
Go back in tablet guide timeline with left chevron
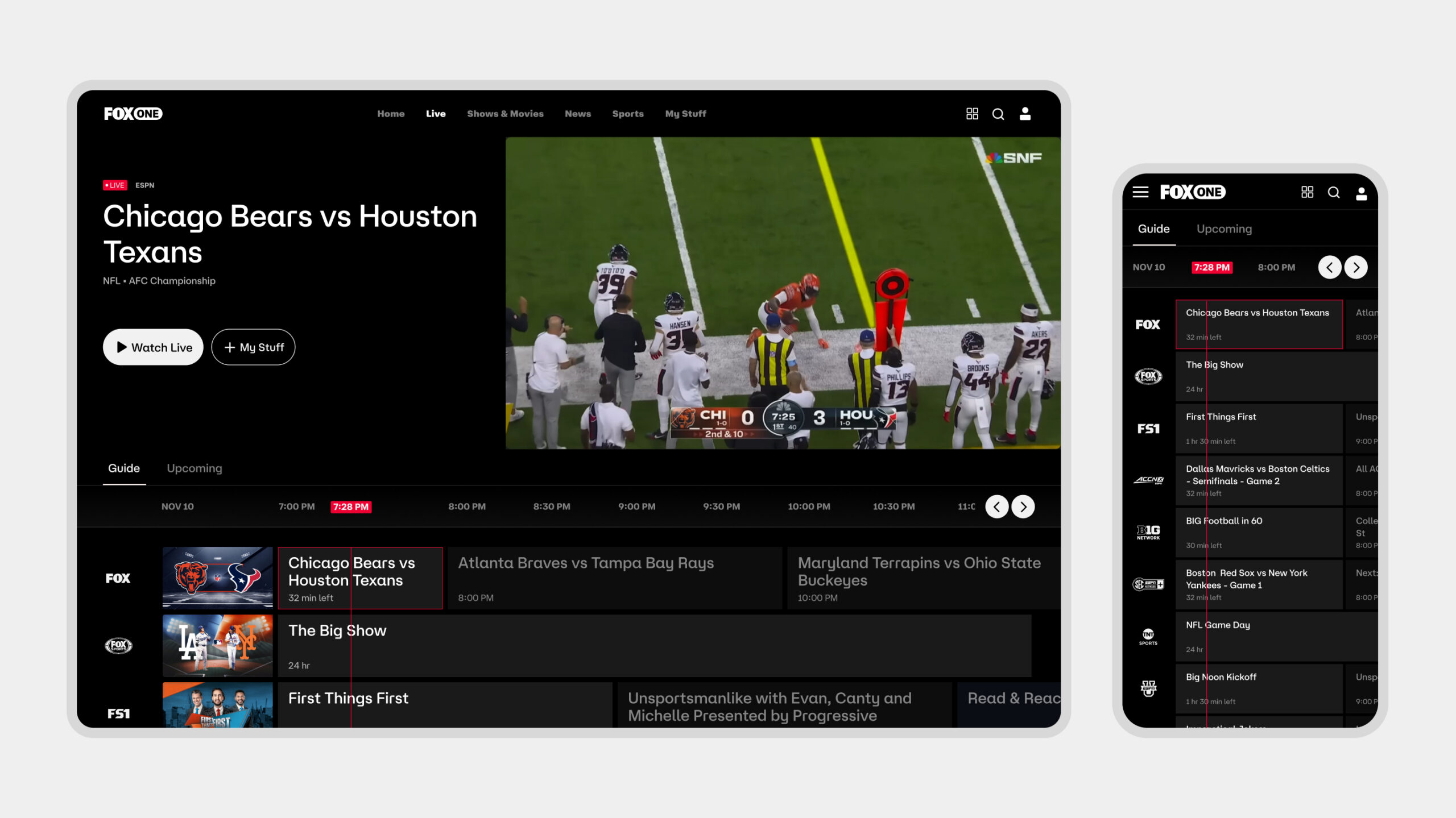point(996,506)
